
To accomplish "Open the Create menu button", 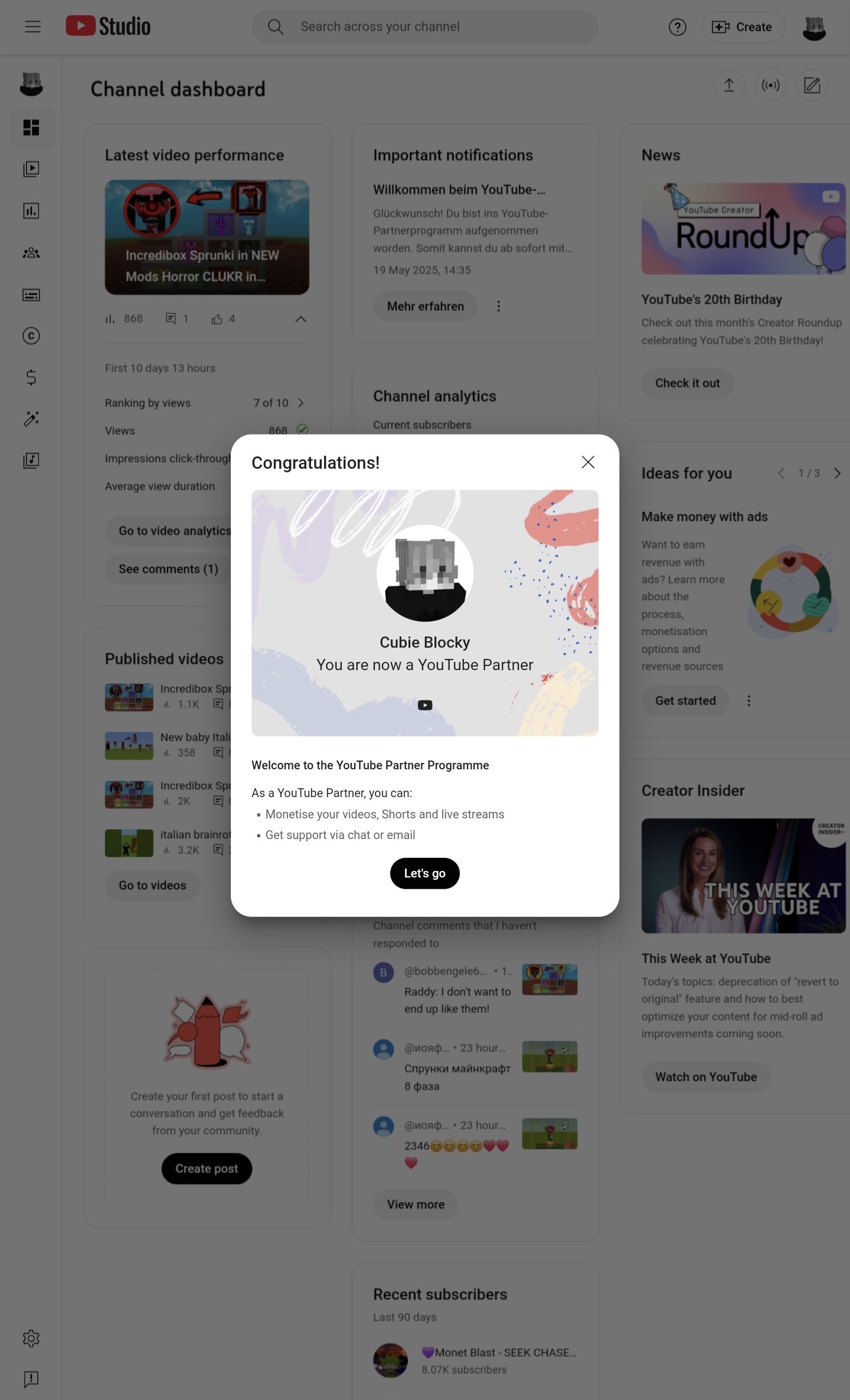I will coord(743,27).
